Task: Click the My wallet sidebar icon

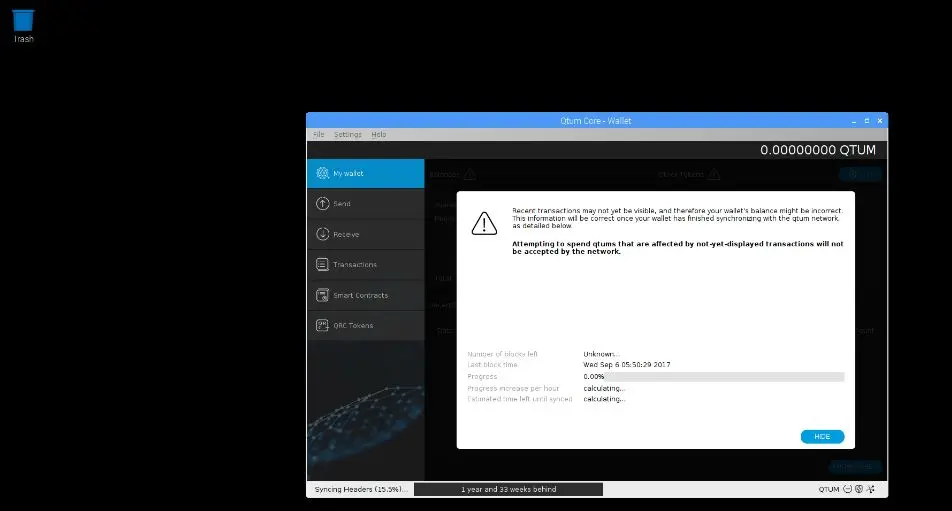Action: coord(322,174)
